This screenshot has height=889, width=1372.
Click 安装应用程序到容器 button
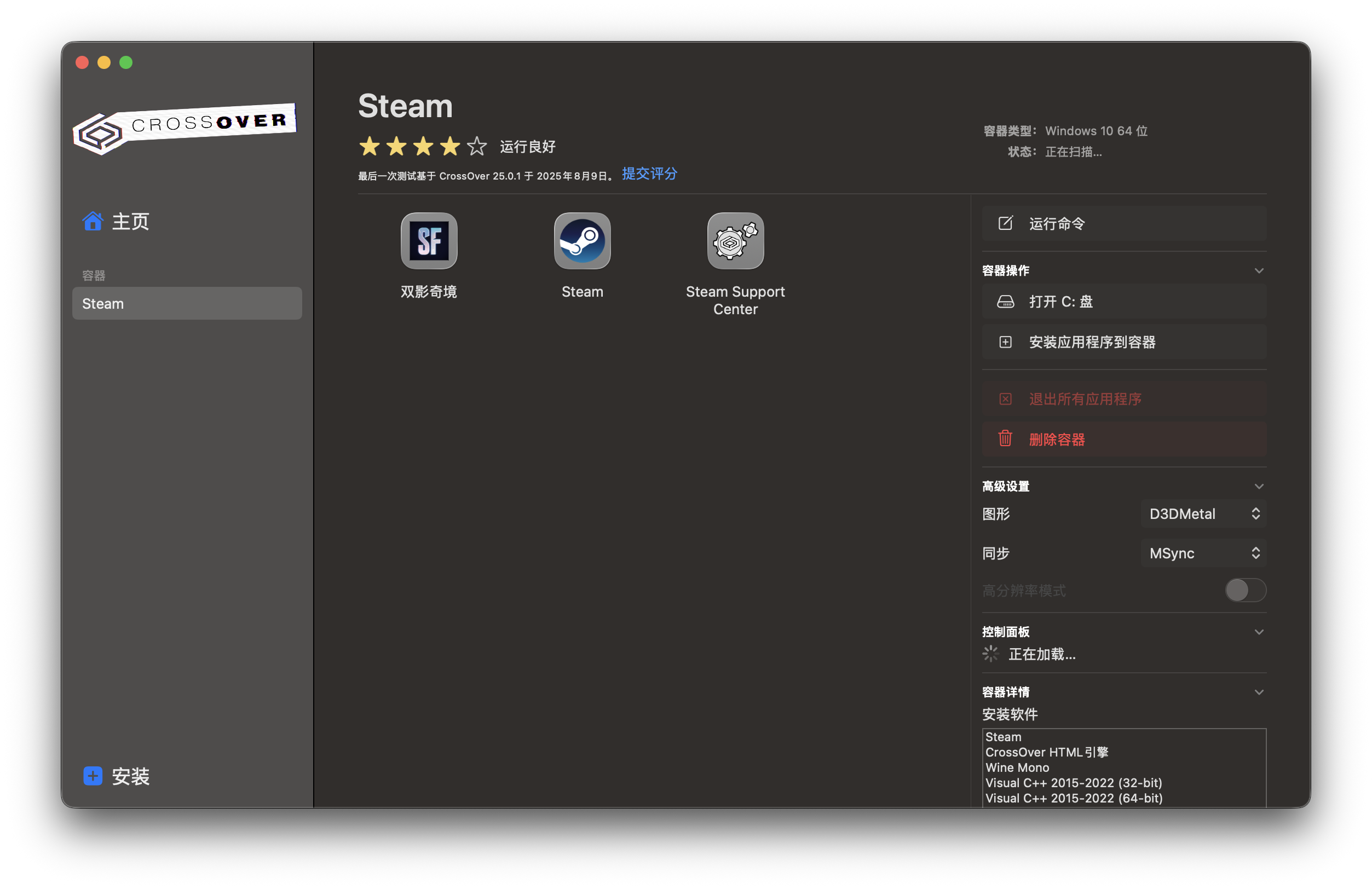pos(1124,342)
